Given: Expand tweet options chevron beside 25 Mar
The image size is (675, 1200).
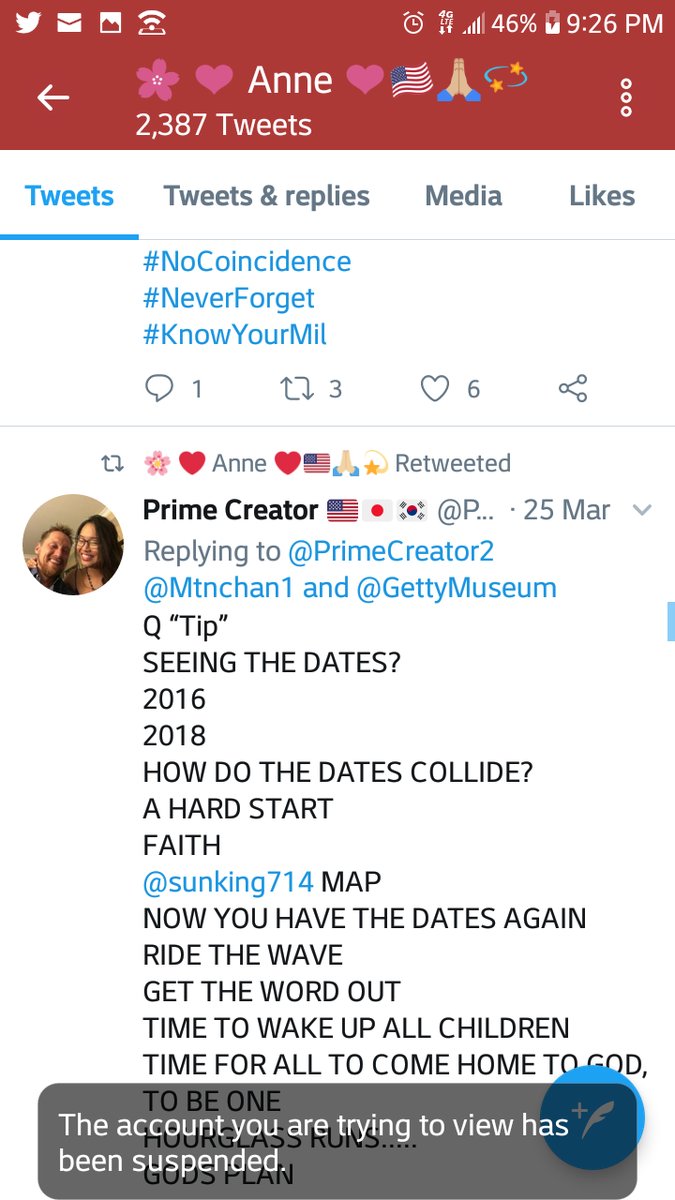Looking at the screenshot, I should coord(642,510).
